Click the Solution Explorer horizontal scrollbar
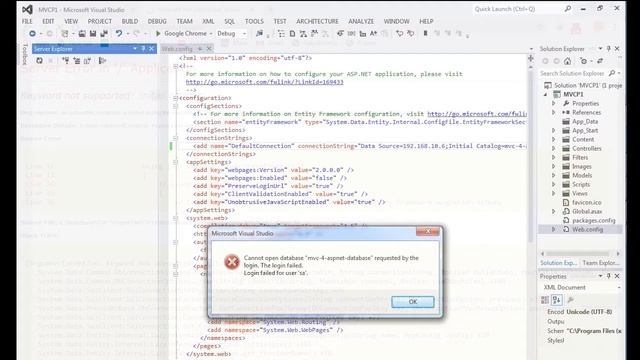The width and height of the screenshot is (640, 360). tap(580, 253)
